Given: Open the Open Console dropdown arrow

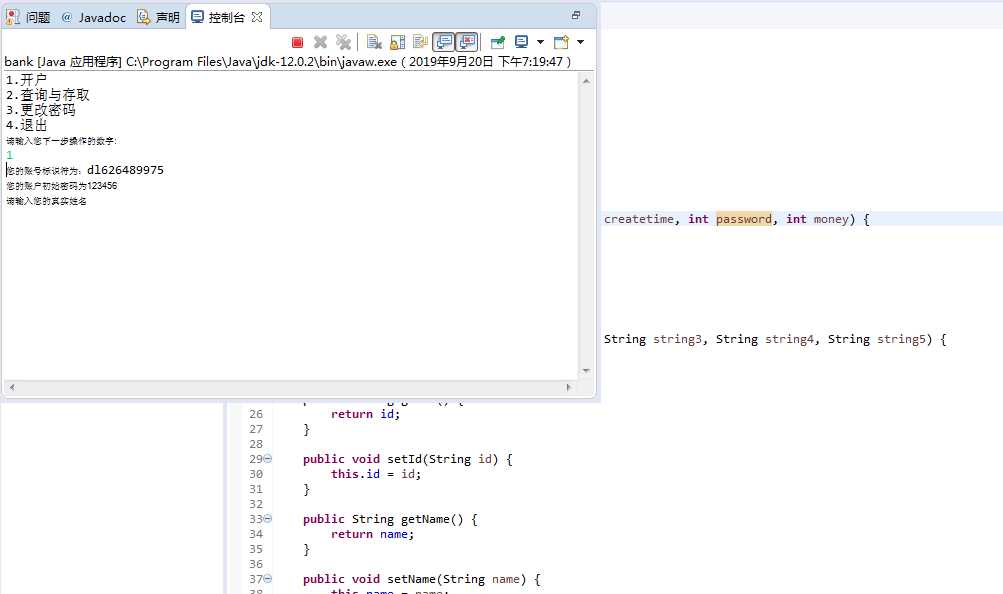Looking at the screenshot, I should click(x=581, y=42).
